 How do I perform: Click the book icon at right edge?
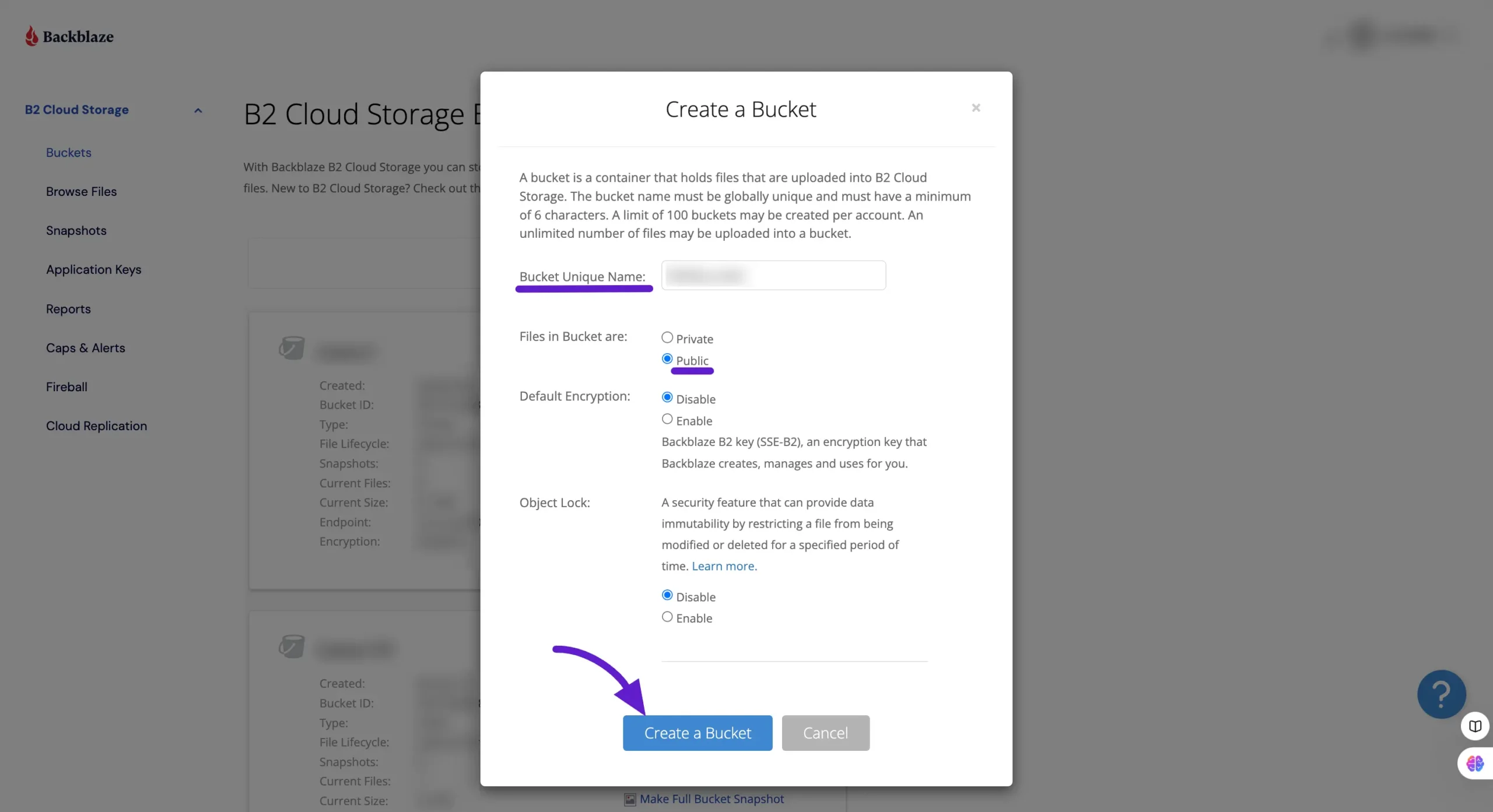[1475, 726]
